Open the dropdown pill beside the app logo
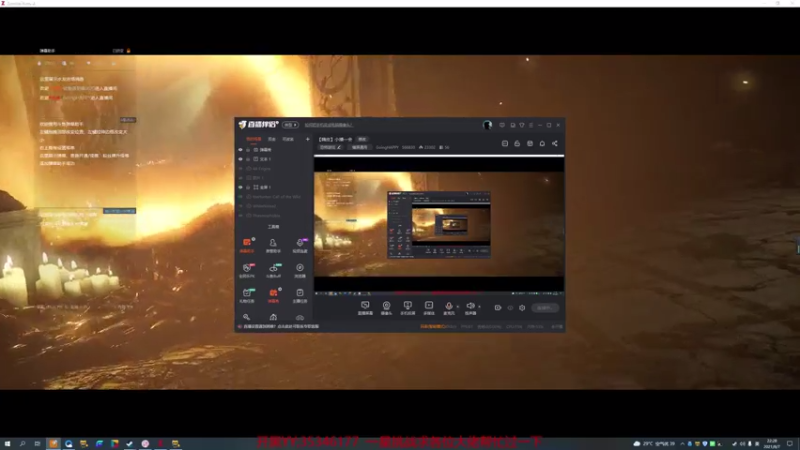800x450 pixels. (290, 125)
